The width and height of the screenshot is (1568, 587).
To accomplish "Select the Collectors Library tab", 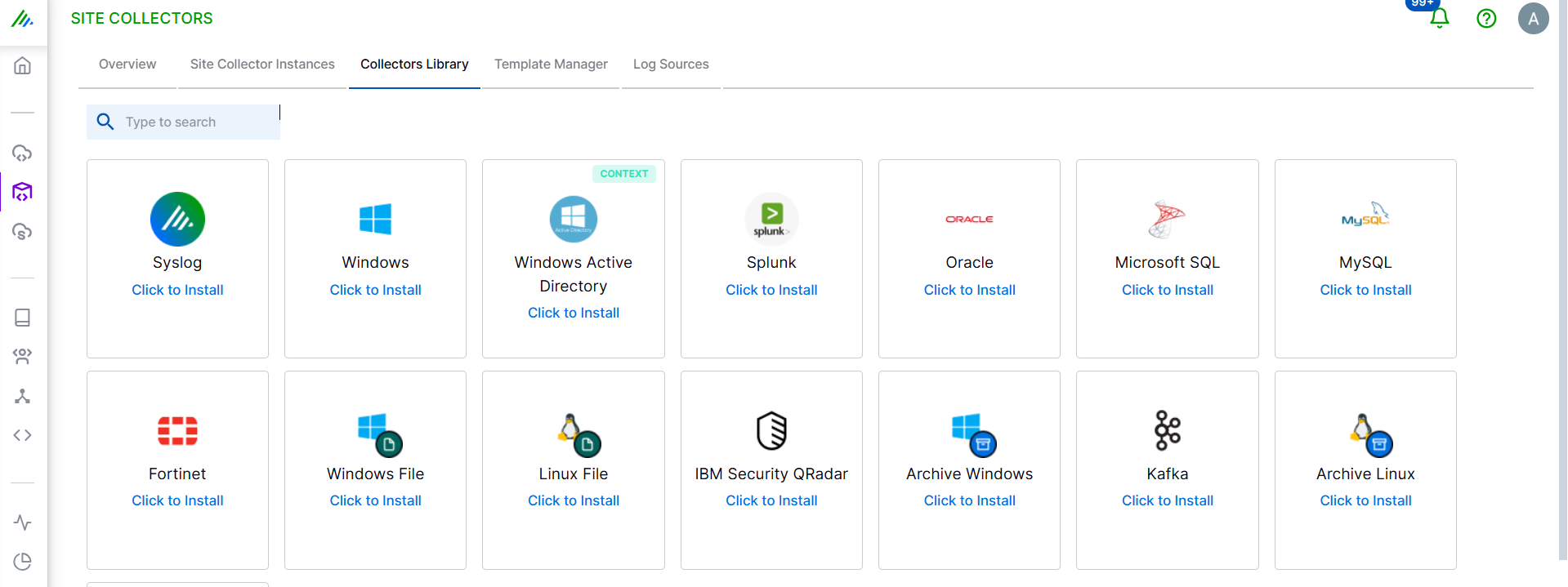I will click(x=414, y=64).
